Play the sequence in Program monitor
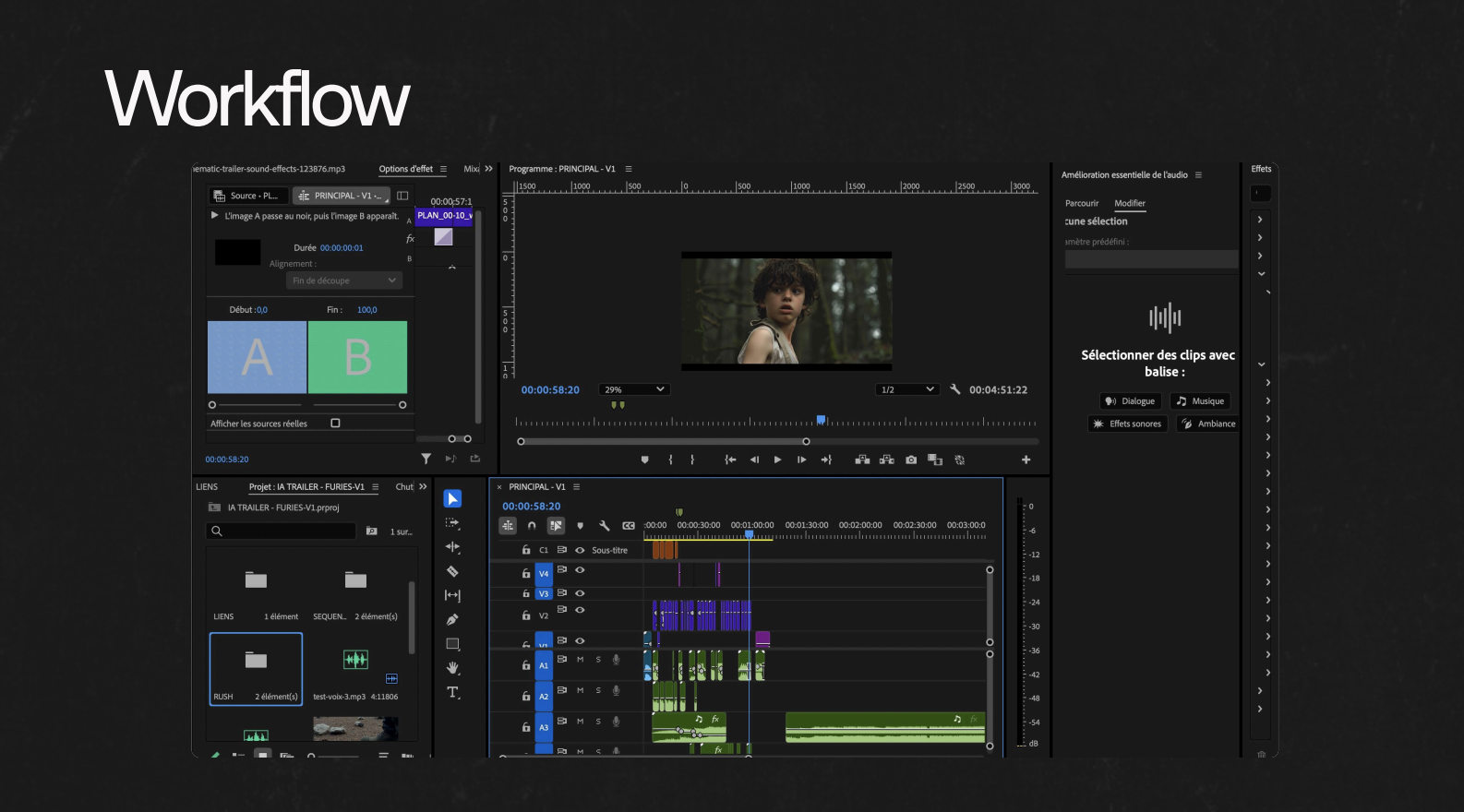This screenshot has width=1464, height=812. coord(777,460)
